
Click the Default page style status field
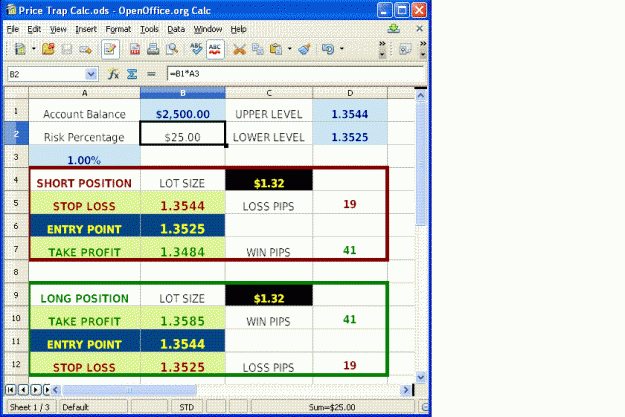pyautogui.click(x=92, y=407)
